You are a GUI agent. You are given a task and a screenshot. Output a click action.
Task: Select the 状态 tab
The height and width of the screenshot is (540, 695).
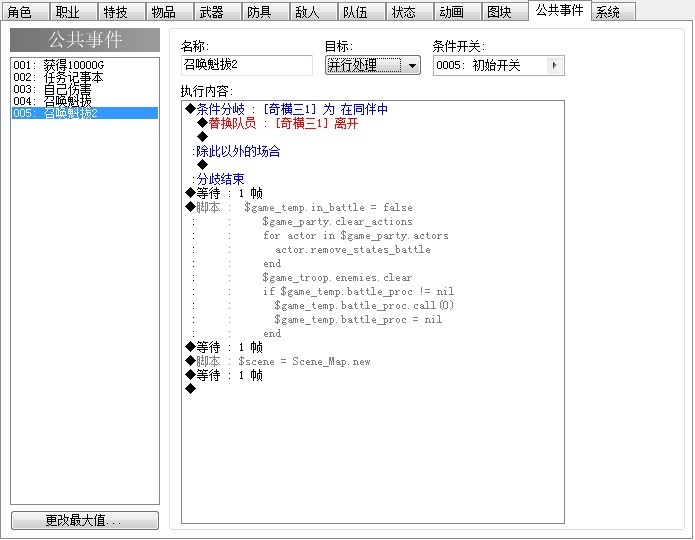(409, 12)
